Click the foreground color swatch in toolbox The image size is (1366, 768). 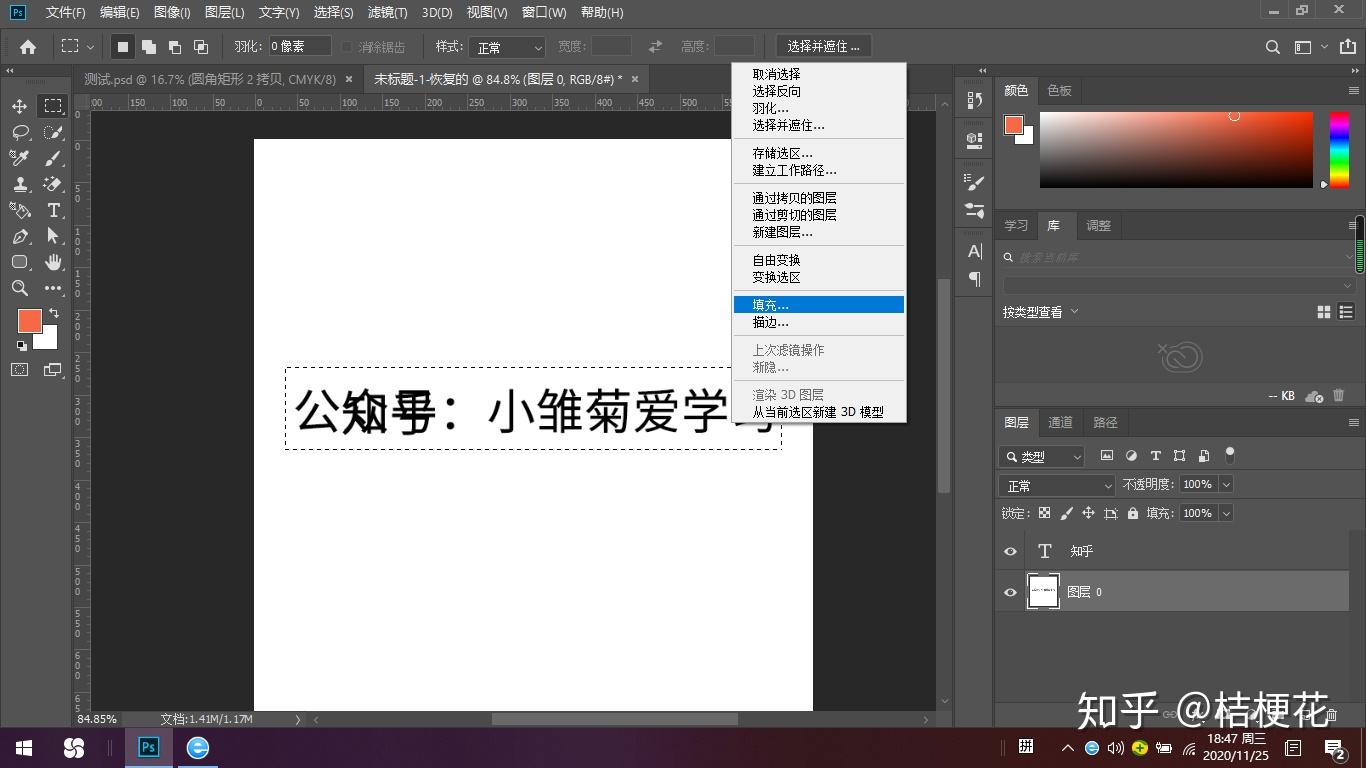(29, 320)
